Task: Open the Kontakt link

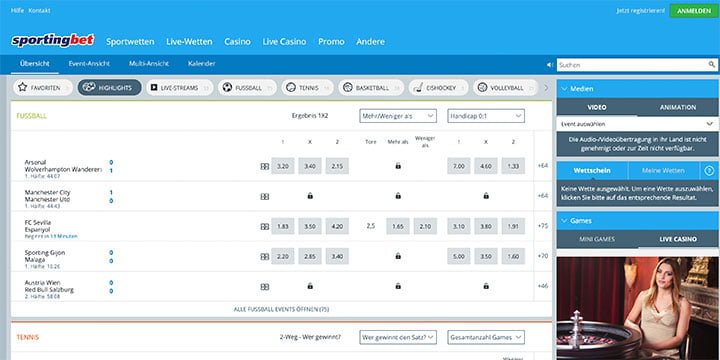Action: coord(39,11)
